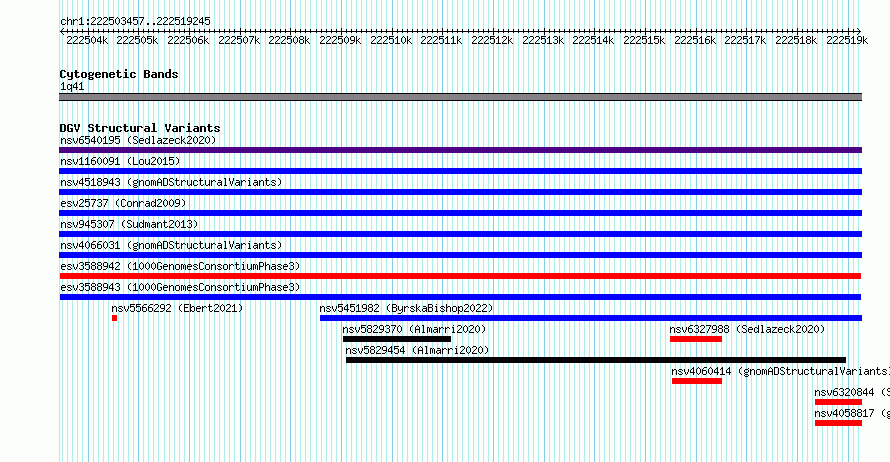Click the Cytogenetic Bands track title
Viewport: 890px width, 462px height.
pos(119,74)
